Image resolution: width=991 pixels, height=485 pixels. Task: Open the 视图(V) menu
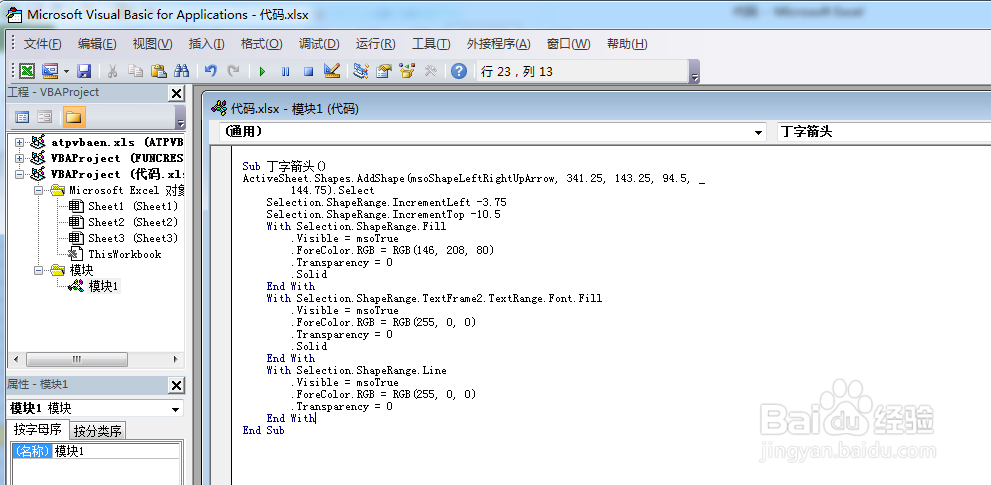tap(152, 44)
